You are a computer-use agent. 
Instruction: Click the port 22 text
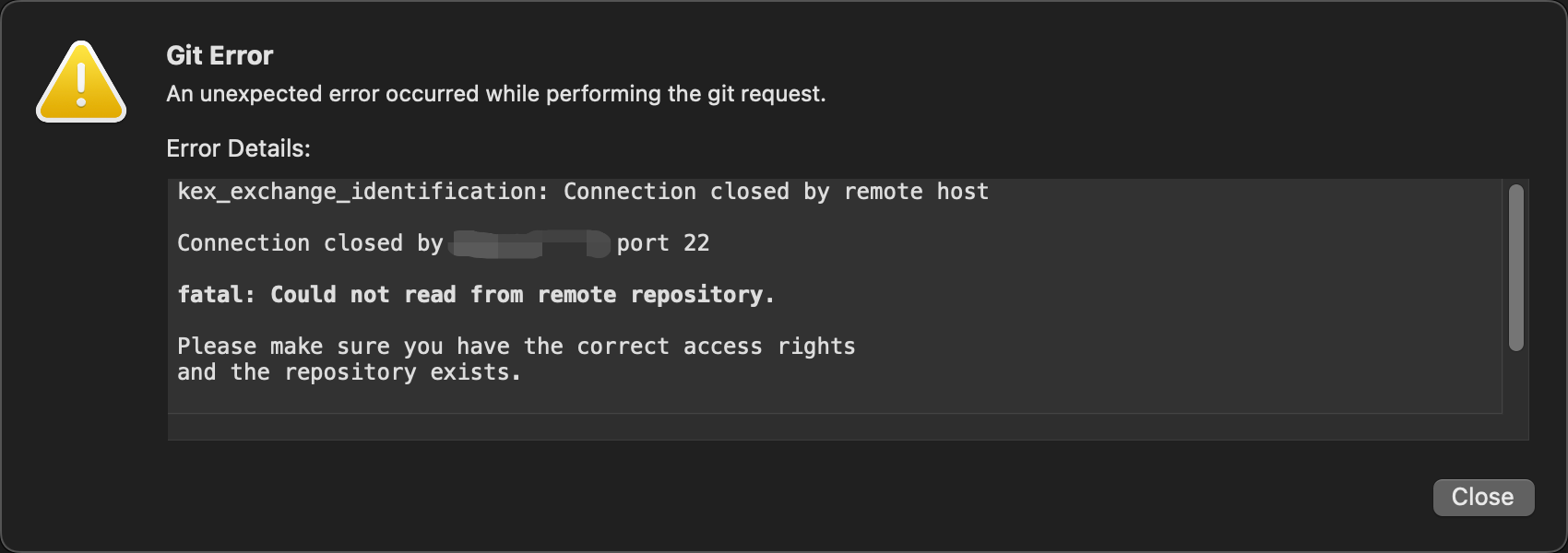click(x=664, y=242)
